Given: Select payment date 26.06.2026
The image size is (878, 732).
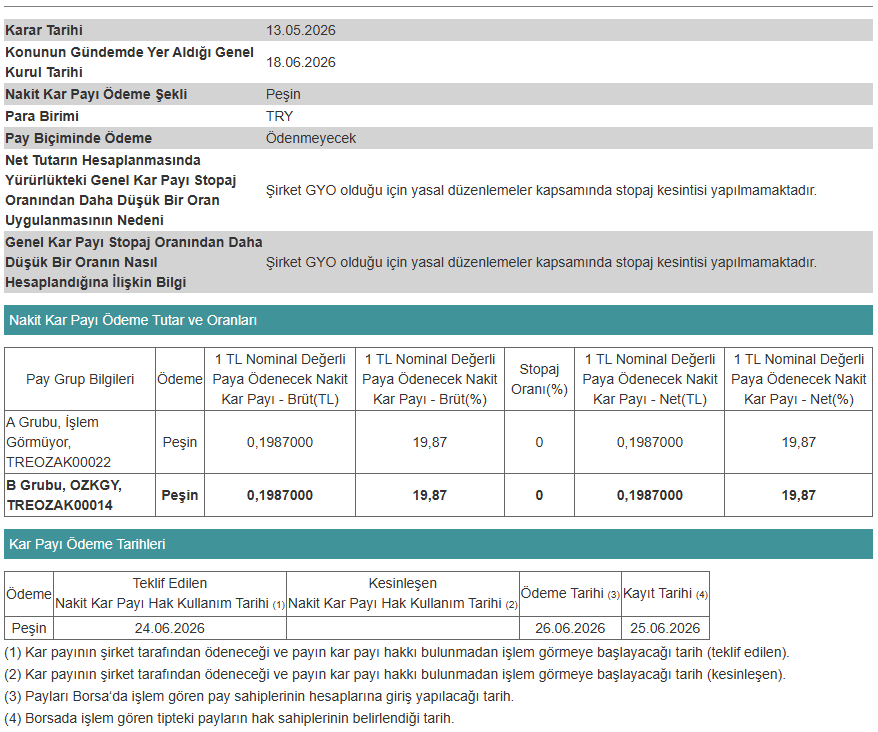Looking at the screenshot, I should coord(570,628).
